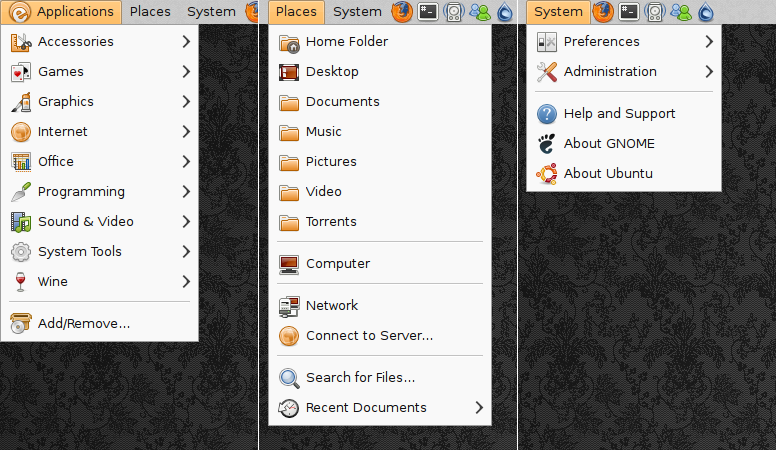Click the Network icon
The height and width of the screenshot is (450, 776).
[289, 306]
